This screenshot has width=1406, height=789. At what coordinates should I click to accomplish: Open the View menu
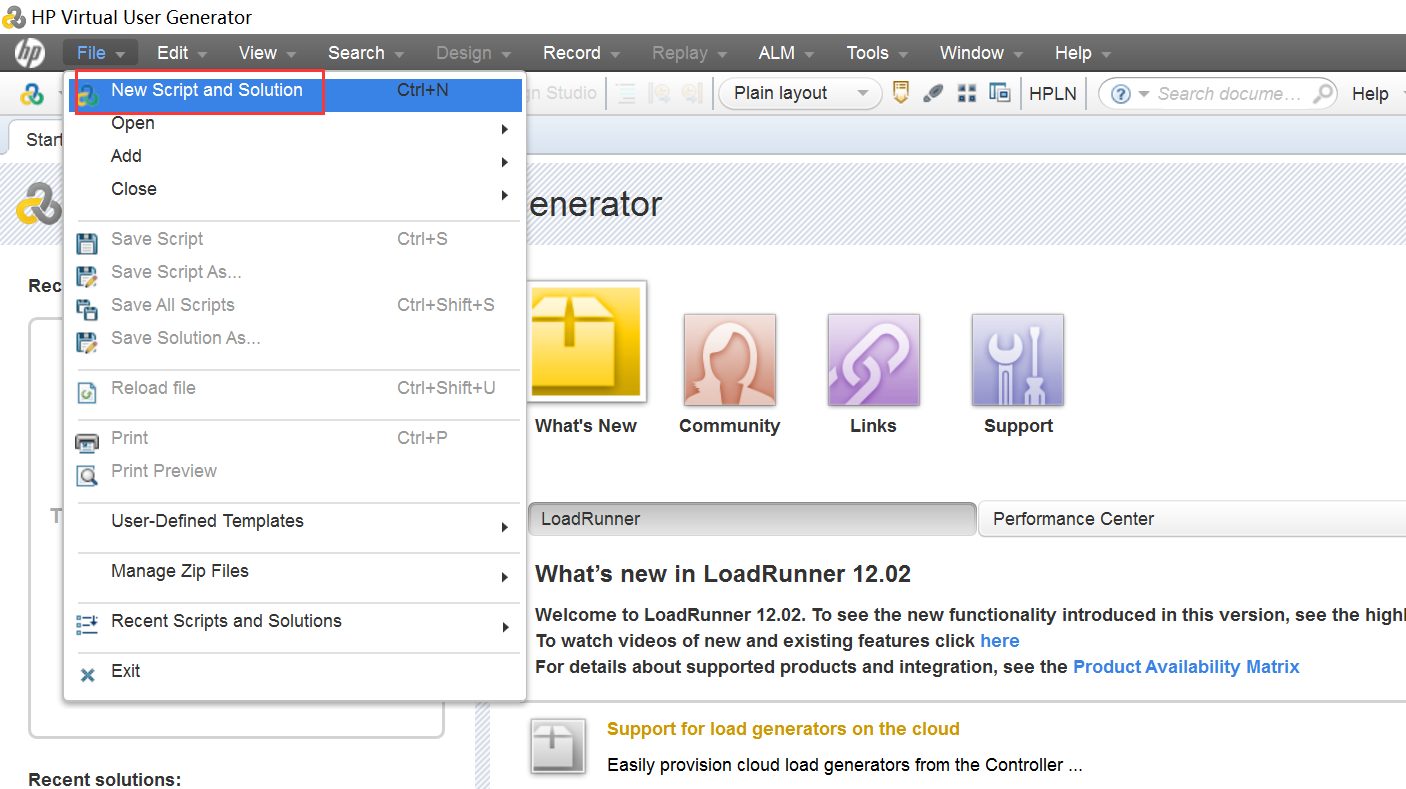(x=266, y=53)
